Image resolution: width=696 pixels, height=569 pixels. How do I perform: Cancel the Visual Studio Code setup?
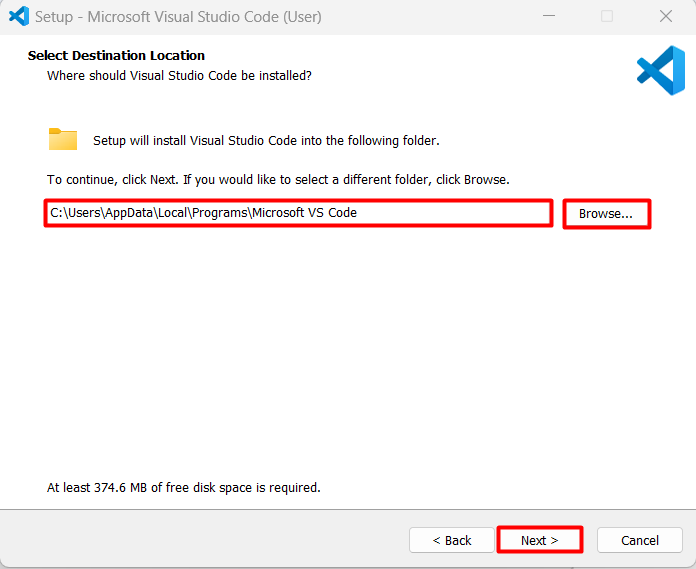point(640,540)
